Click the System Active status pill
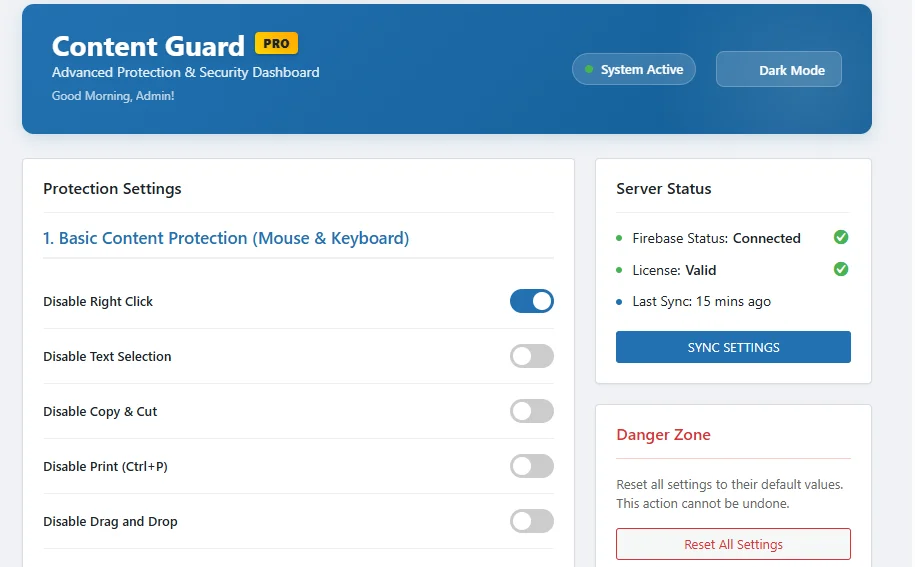The height and width of the screenshot is (567, 915). 634,69
